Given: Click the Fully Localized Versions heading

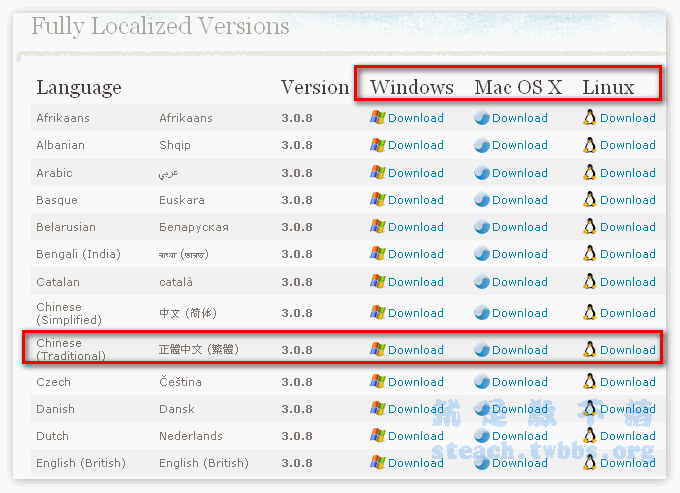Looking at the screenshot, I should [160, 26].
